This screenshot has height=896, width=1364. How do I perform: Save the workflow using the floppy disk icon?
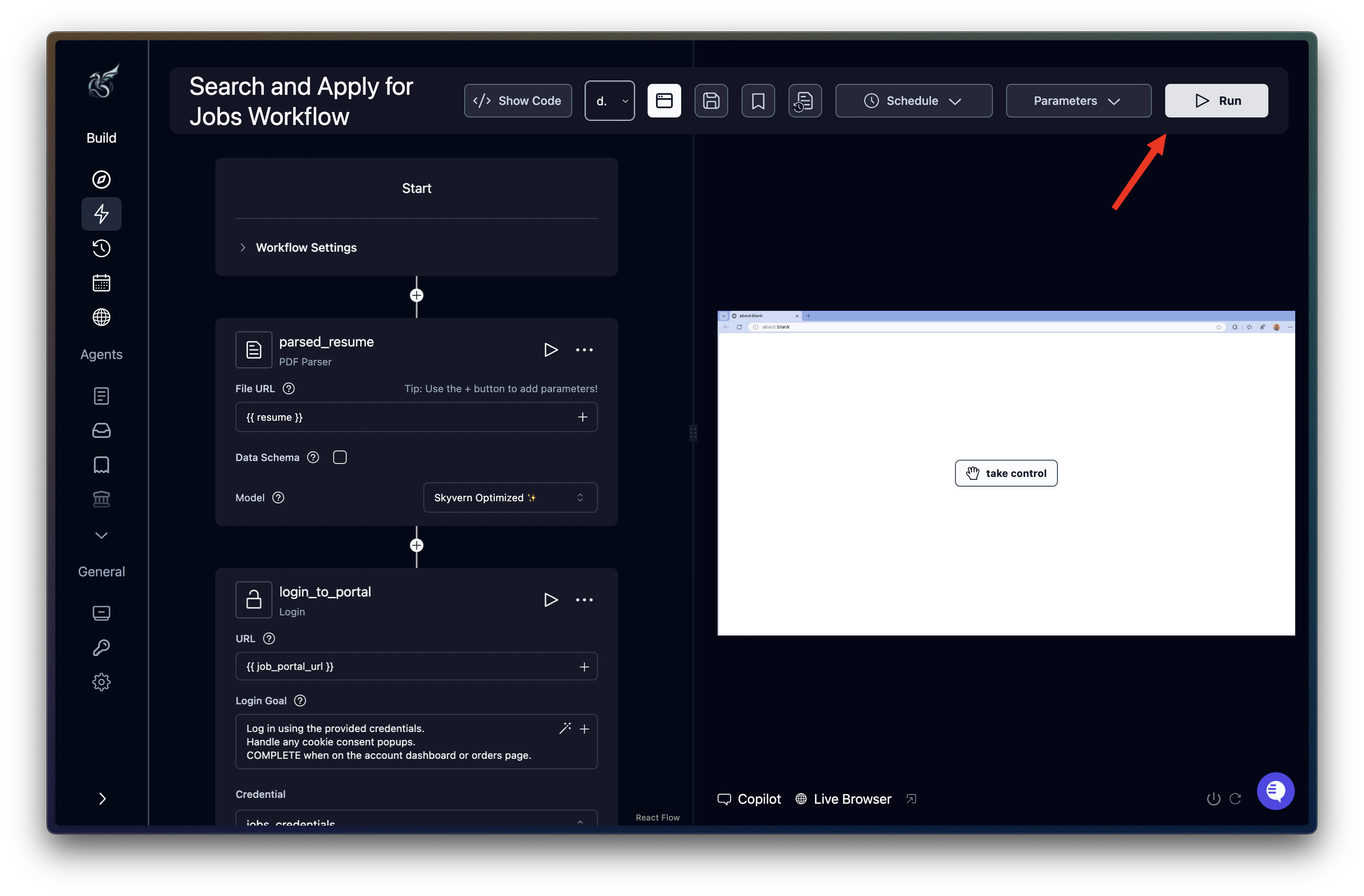(711, 100)
